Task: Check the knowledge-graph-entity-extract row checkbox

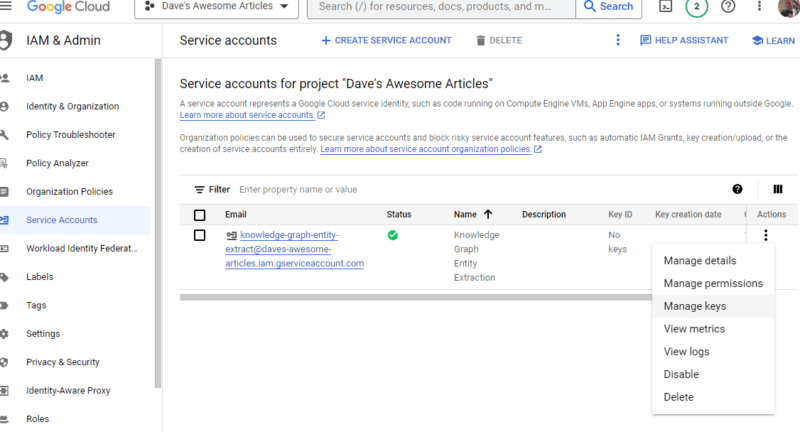Action: tap(200, 236)
